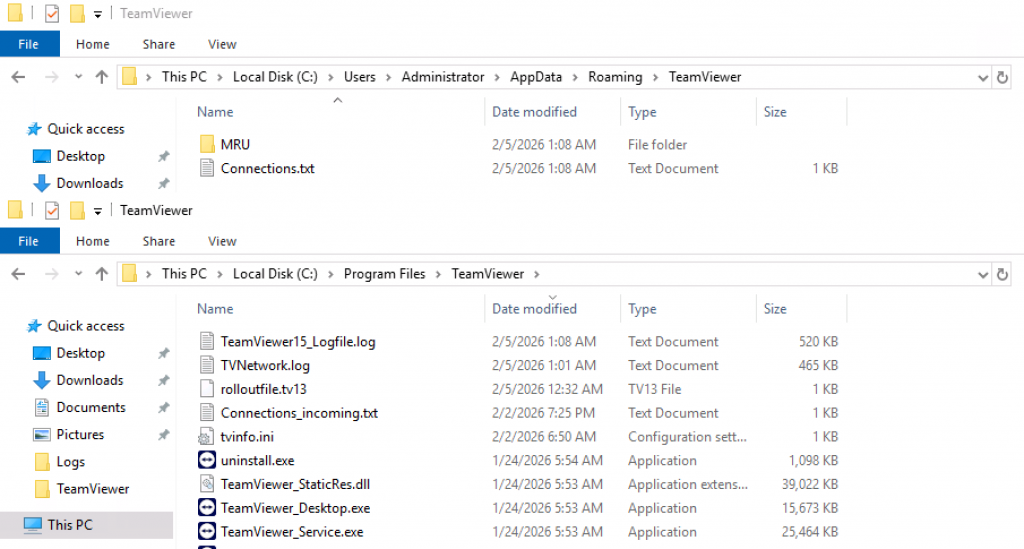Click the TeamViewer_Service.exe icon

coord(207,532)
